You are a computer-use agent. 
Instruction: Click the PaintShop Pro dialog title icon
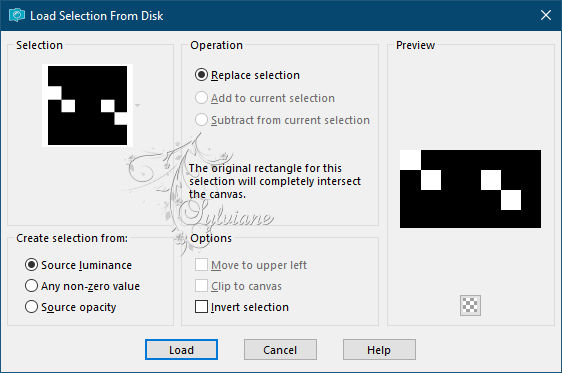tap(16, 15)
